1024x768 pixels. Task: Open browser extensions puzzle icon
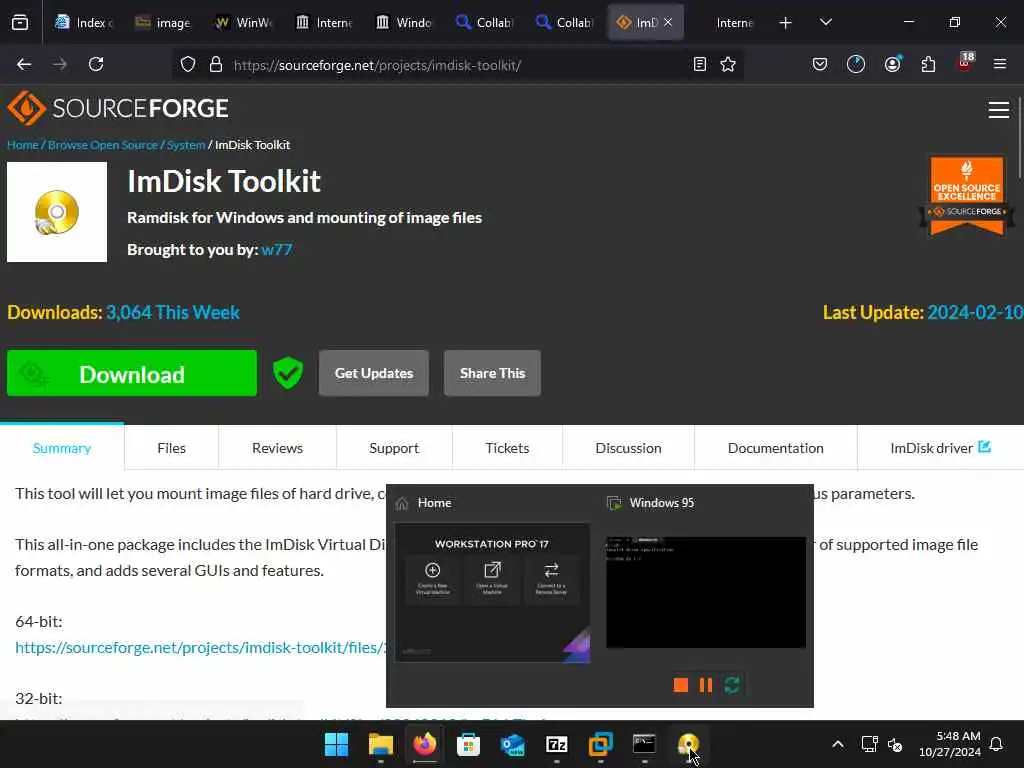(x=928, y=64)
